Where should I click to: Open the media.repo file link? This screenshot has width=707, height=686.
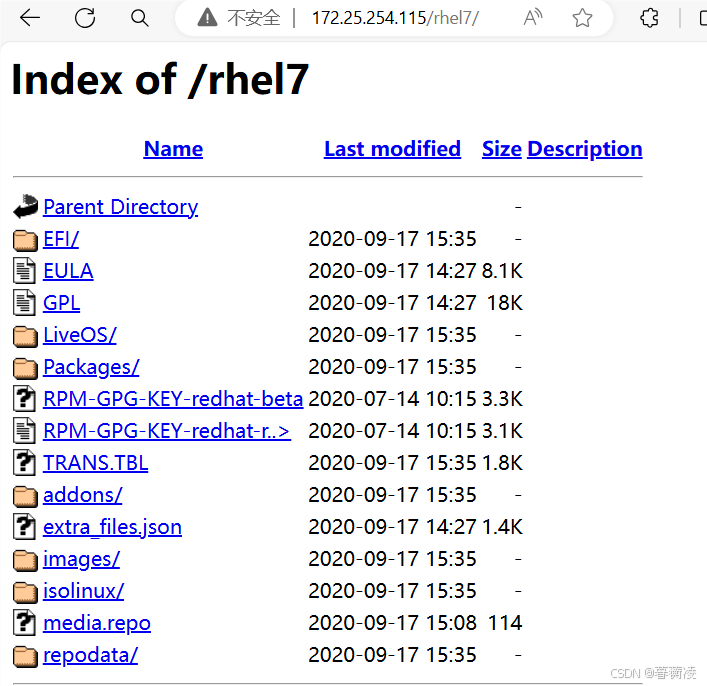[x=97, y=623]
